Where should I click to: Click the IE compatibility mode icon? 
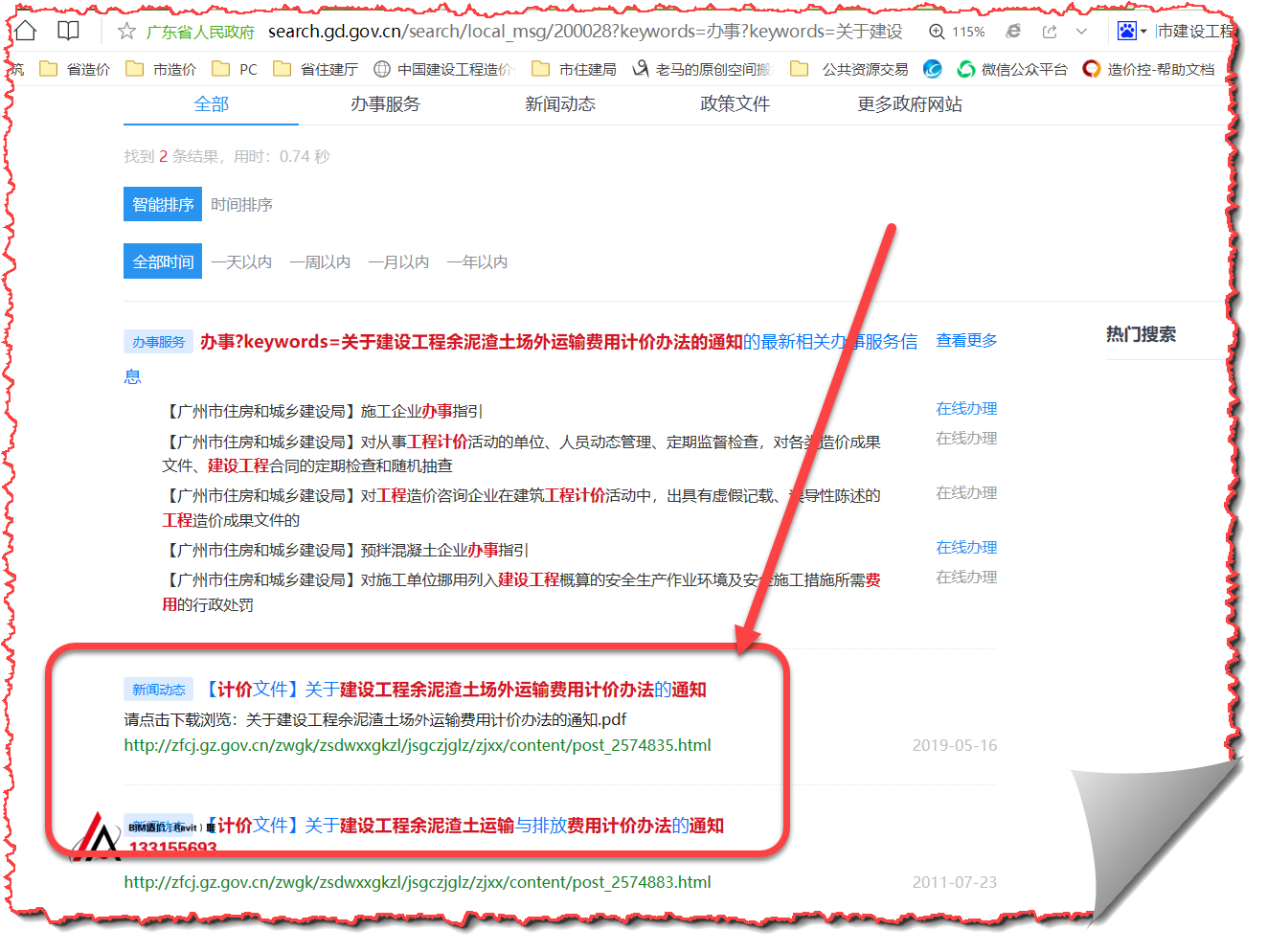pyautogui.click(x=1013, y=32)
